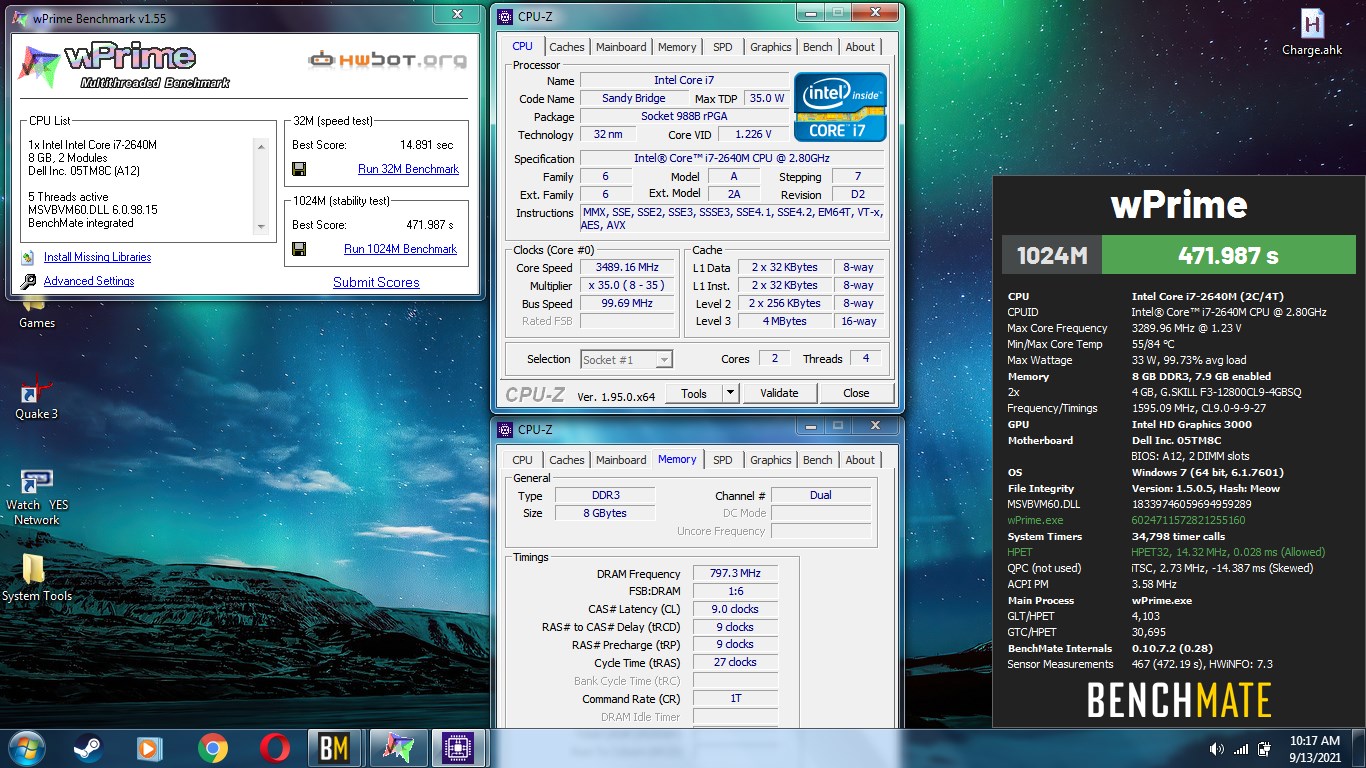Click the volume speaker tray icon
Viewport: 1366px width, 768px height.
tap(1217, 749)
